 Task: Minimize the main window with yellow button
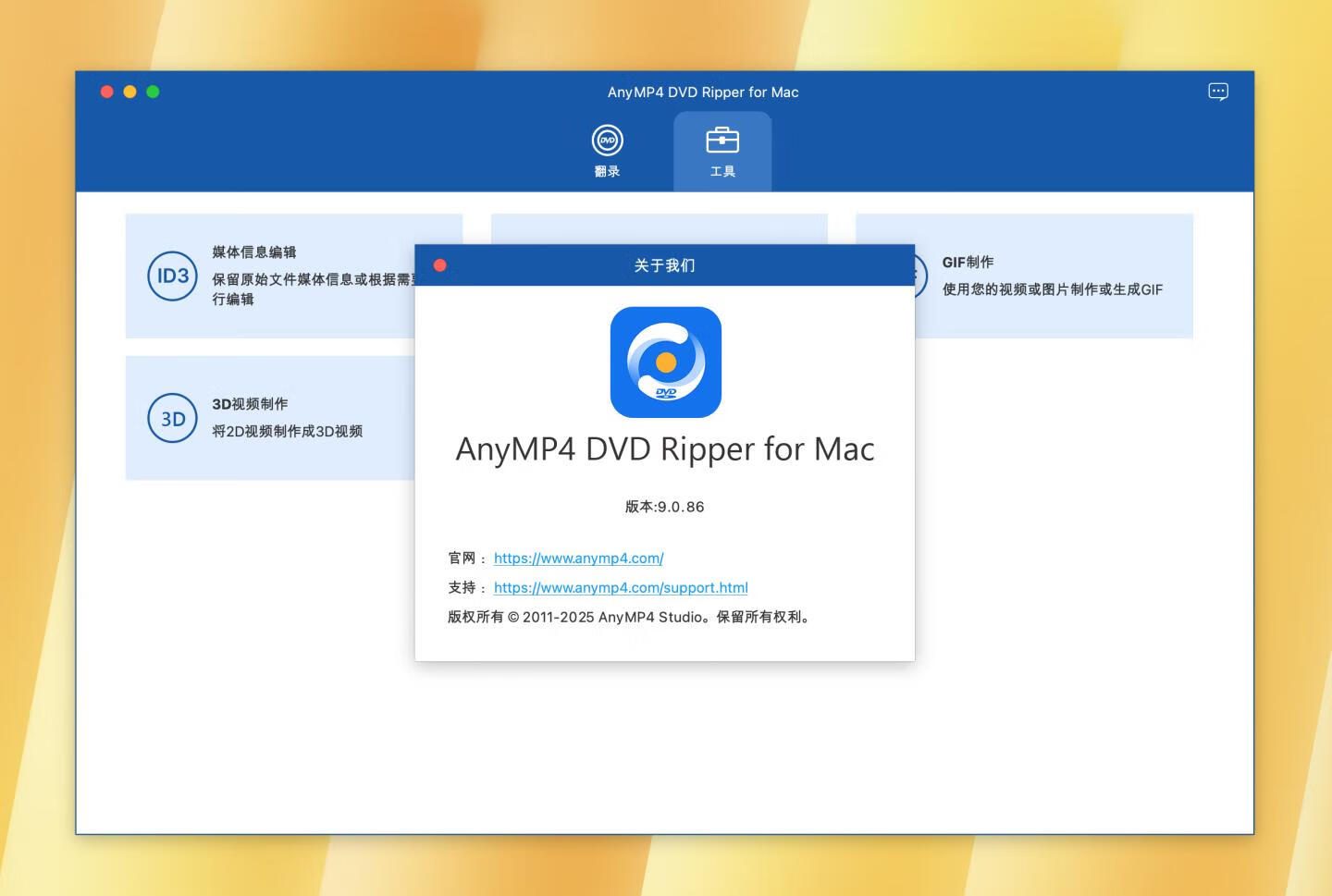pos(129,92)
